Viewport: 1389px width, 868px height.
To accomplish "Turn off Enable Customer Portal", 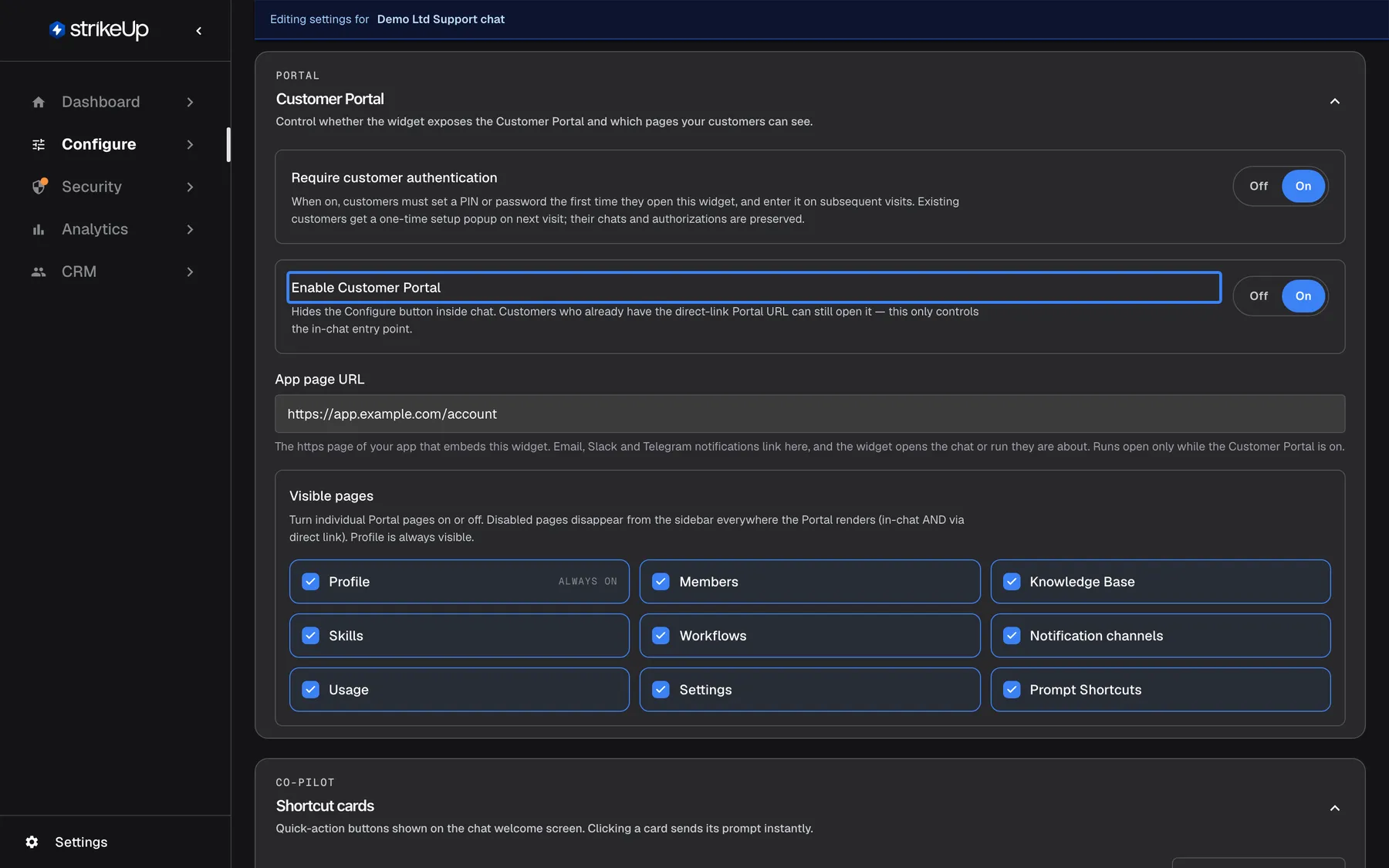I will click(x=1259, y=296).
